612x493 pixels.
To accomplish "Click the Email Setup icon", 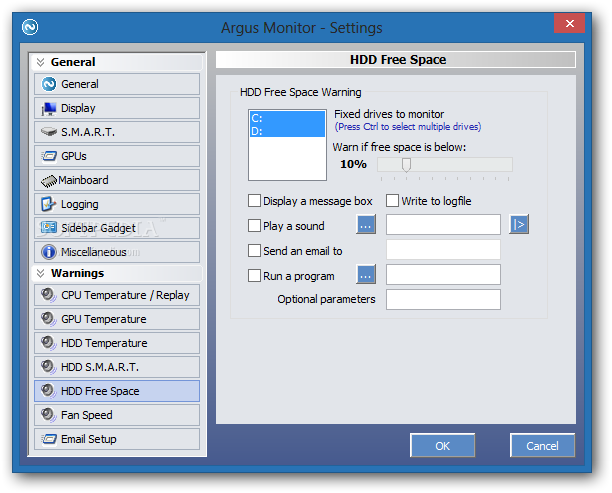I will coord(49,439).
